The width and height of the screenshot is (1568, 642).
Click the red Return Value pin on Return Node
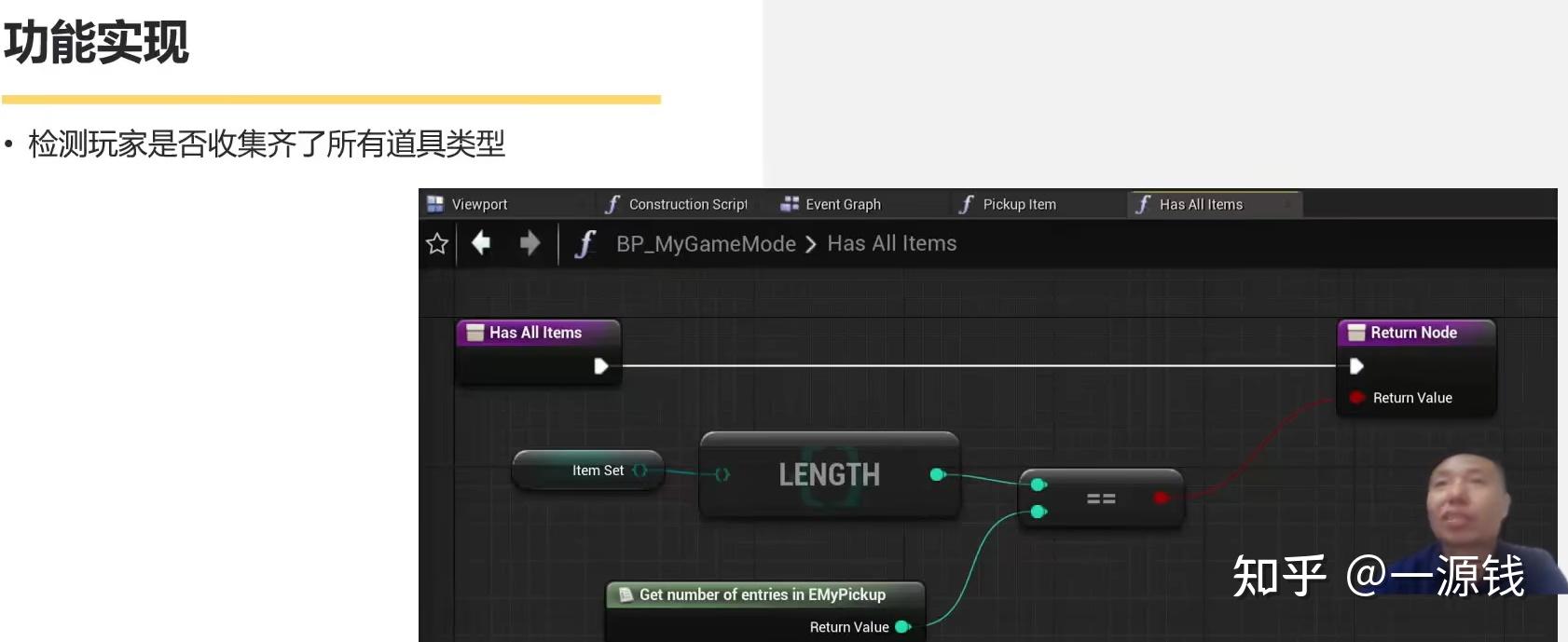(1357, 398)
